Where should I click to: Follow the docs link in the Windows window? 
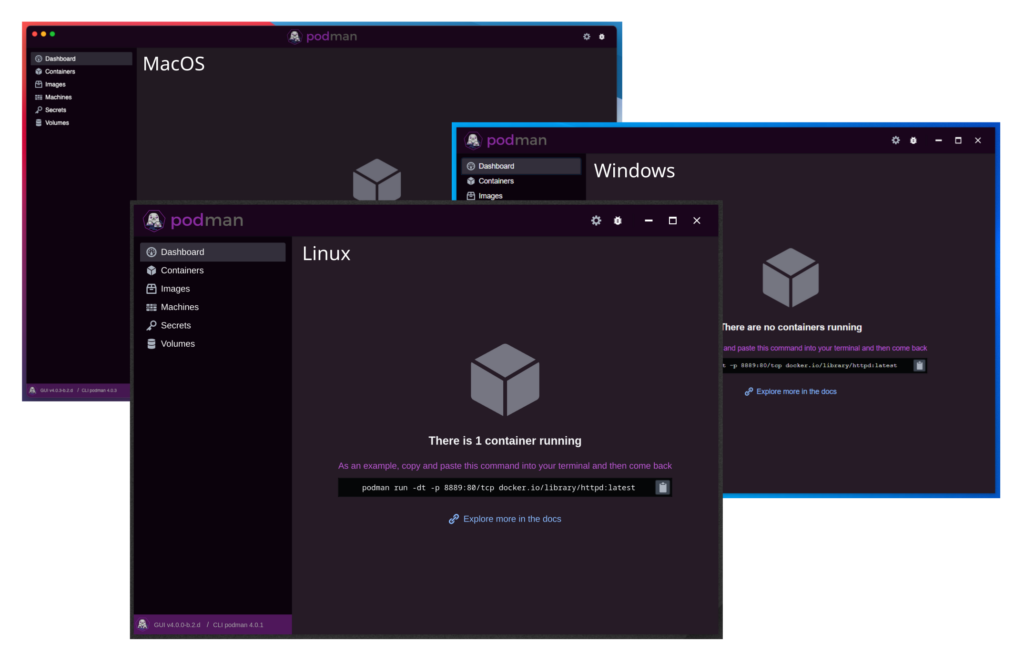tap(796, 392)
